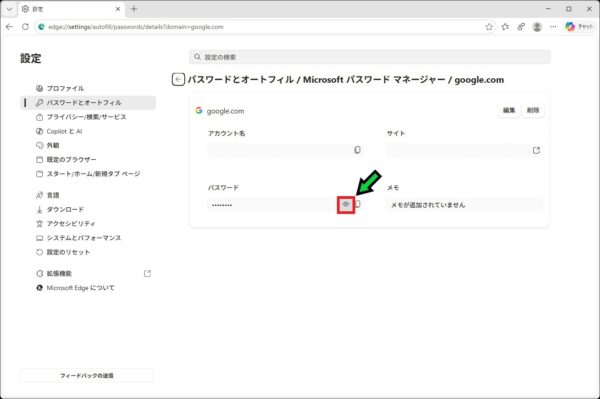Click the masked password field
This screenshot has height=399, width=600.
pos(273,205)
